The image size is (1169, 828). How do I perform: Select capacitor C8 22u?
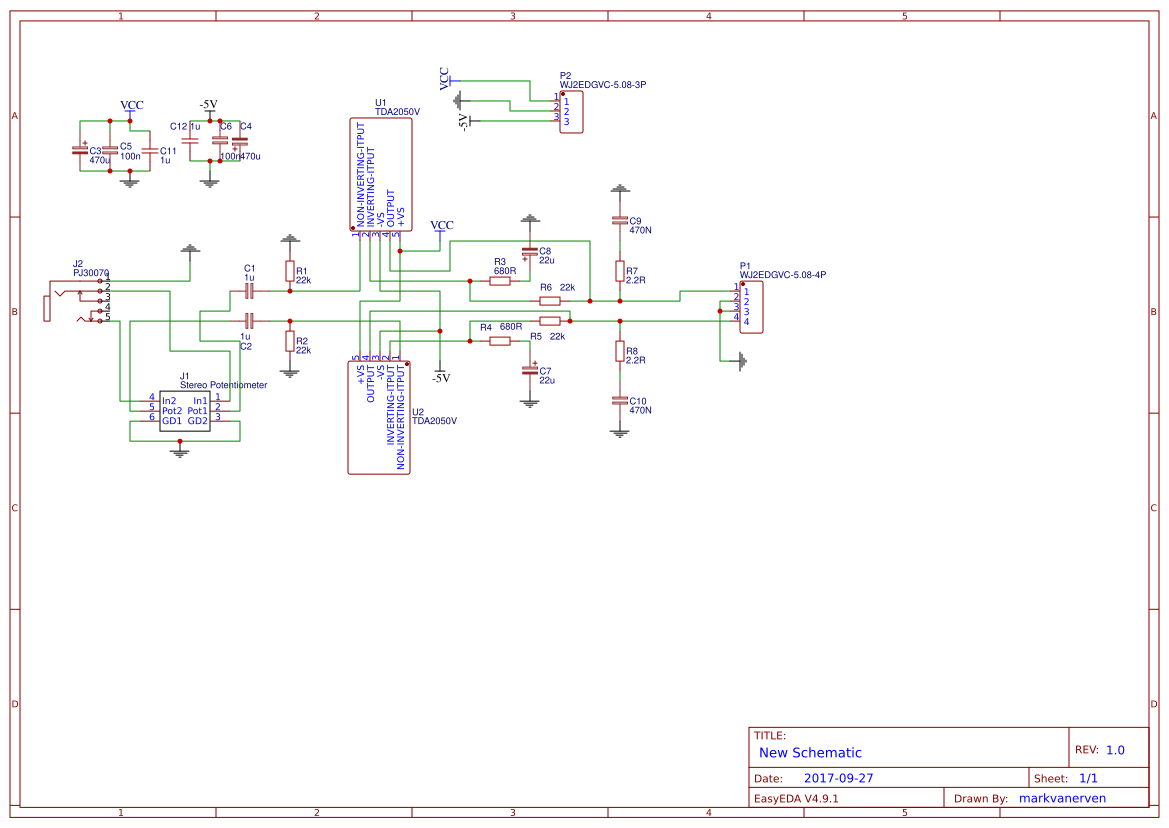point(528,253)
